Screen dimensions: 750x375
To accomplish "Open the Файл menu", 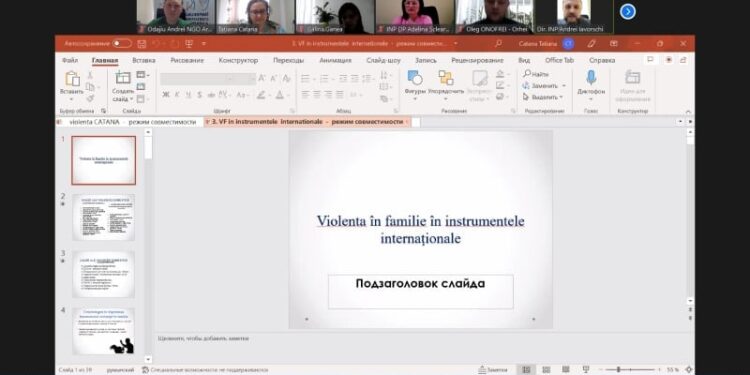I will 70,60.
